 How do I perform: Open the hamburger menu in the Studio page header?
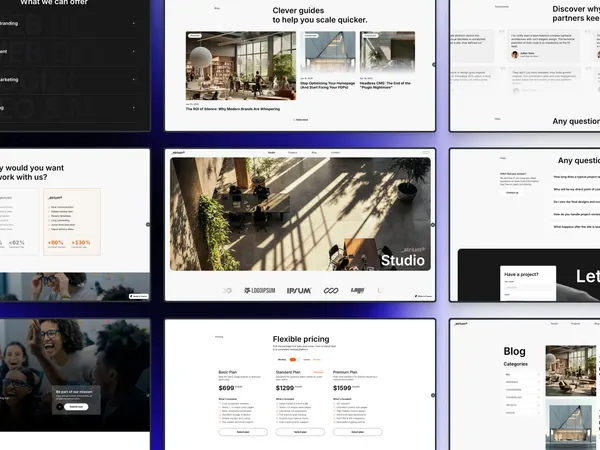(x=426, y=152)
